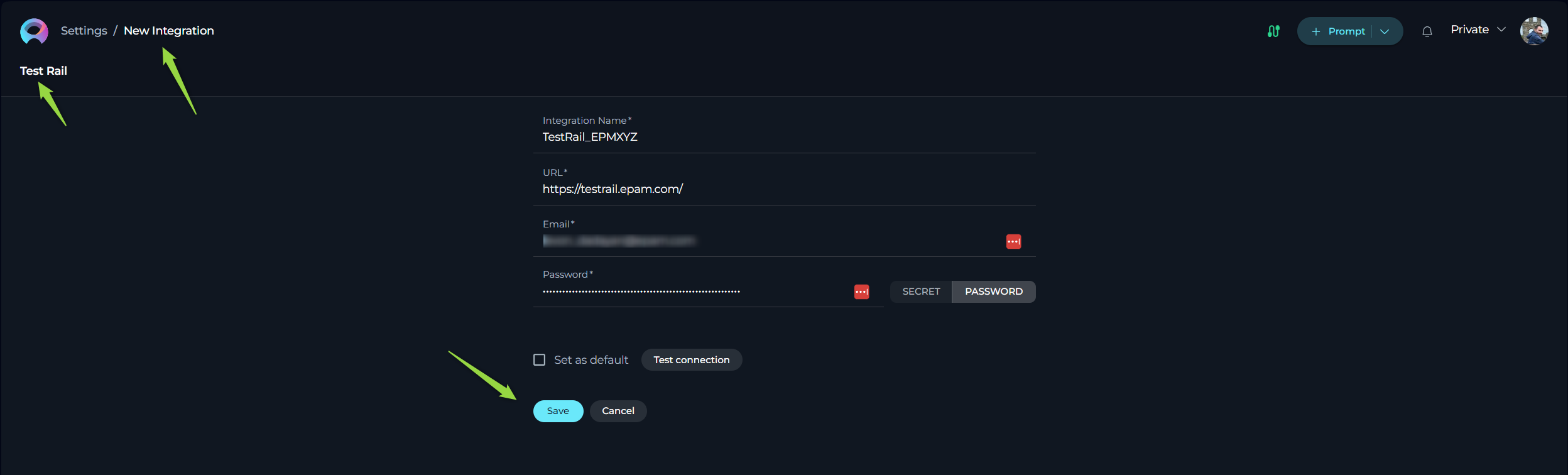Expand the Prompt button dropdown arrow

(x=1385, y=31)
